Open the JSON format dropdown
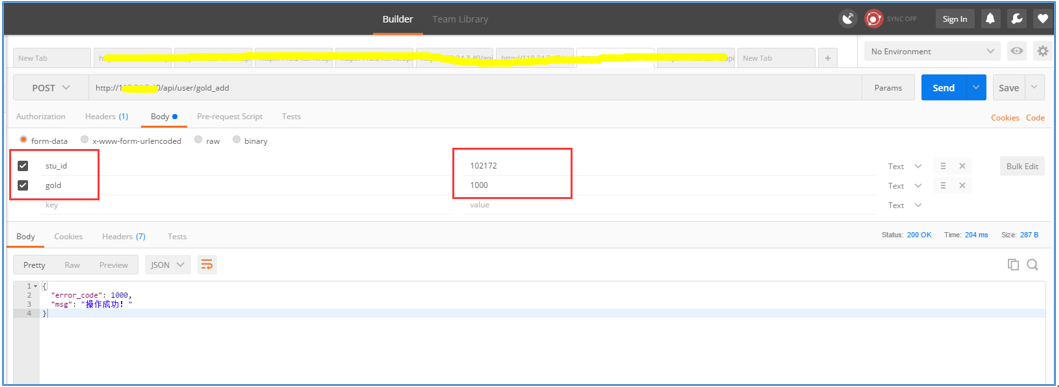 (x=167, y=265)
